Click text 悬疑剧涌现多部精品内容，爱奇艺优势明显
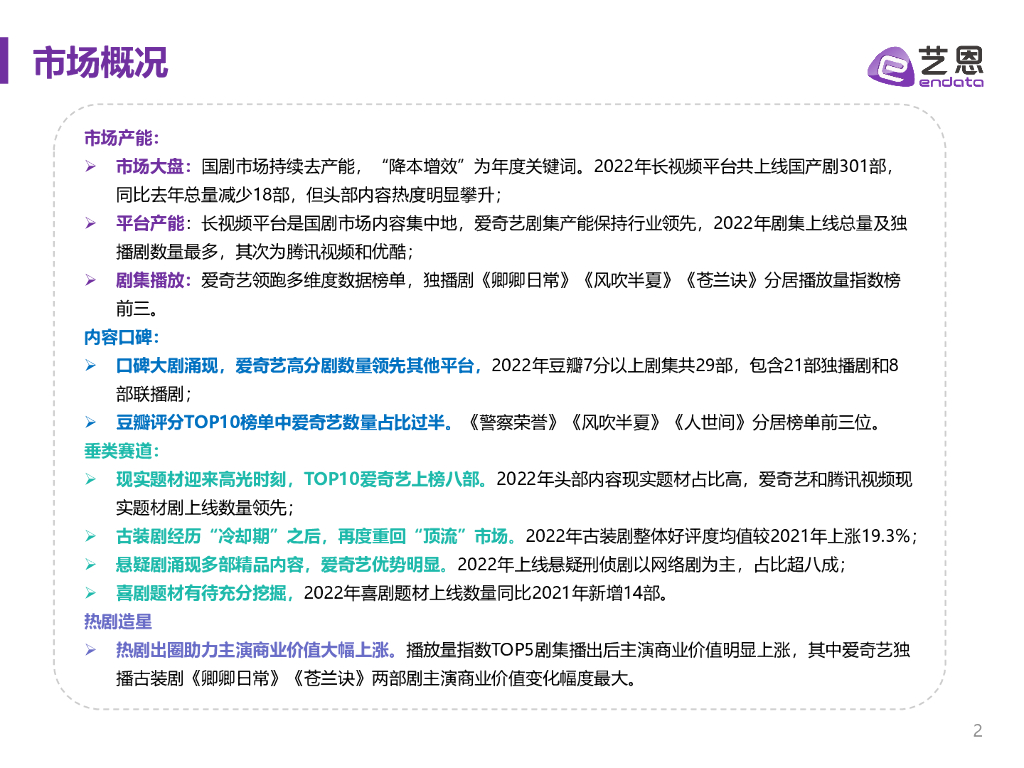This screenshot has height=768, width=1024. point(278,564)
